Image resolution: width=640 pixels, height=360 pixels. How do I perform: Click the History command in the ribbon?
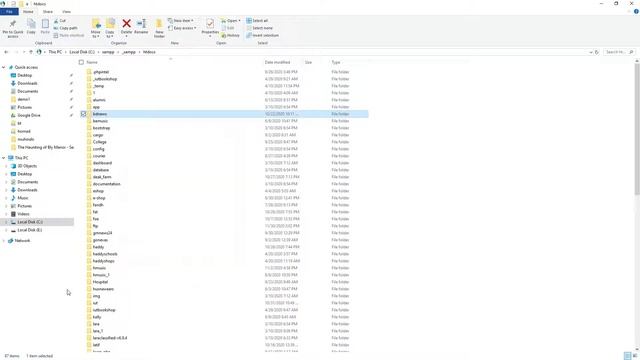coord(231,35)
